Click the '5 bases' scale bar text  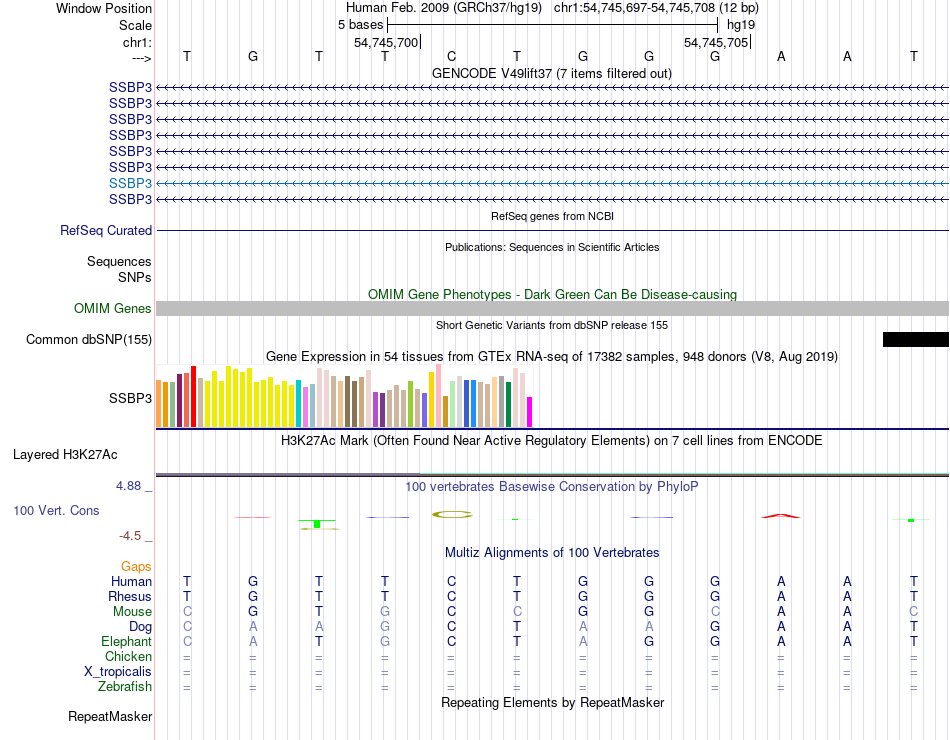click(360, 25)
